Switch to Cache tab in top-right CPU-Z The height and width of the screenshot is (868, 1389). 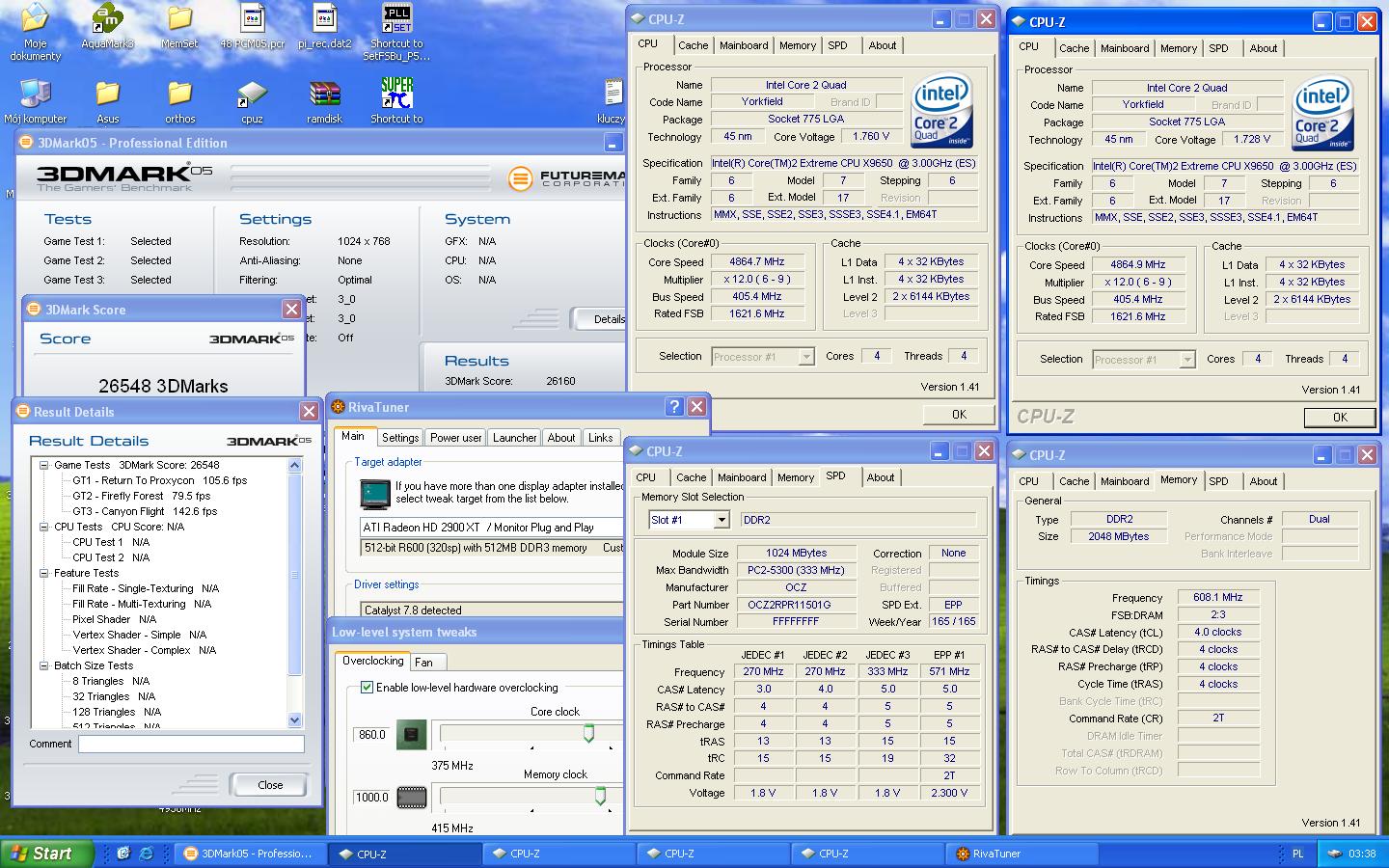(x=1074, y=48)
